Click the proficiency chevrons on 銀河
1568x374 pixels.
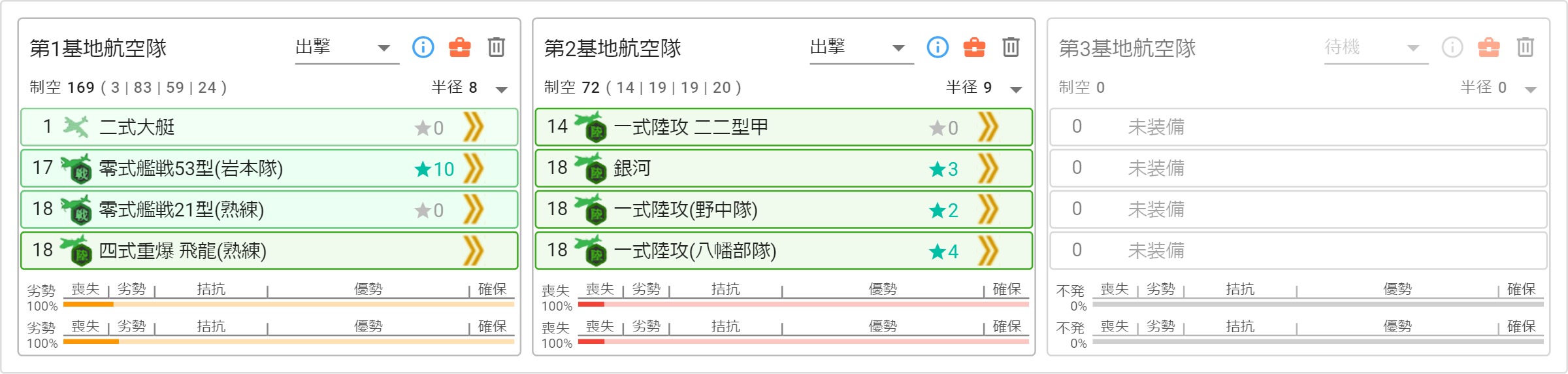tap(988, 168)
